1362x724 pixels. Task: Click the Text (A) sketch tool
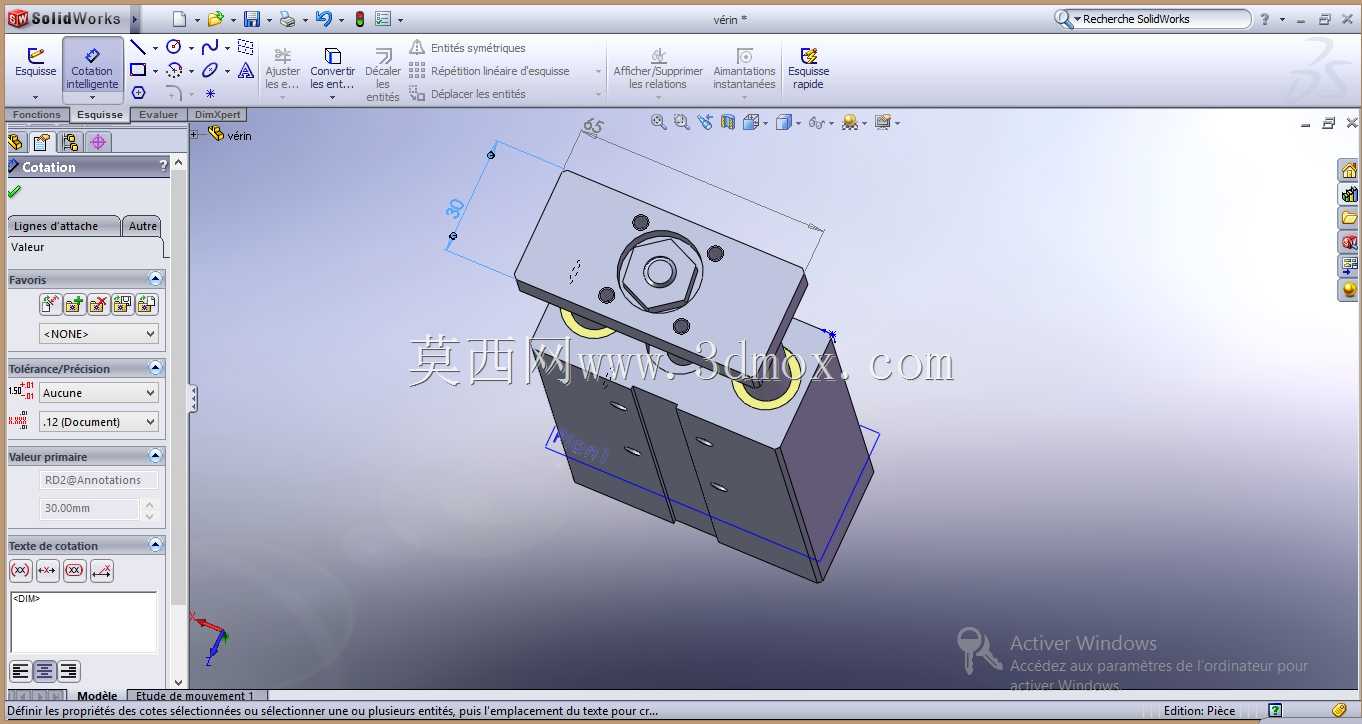[x=246, y=70]
